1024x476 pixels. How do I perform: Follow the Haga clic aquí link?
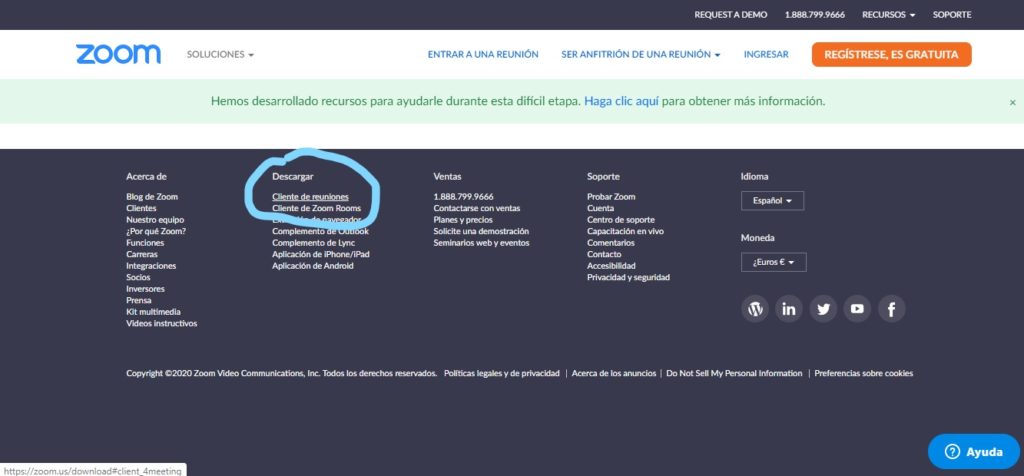pyautogui.click(x=621, y=101)
